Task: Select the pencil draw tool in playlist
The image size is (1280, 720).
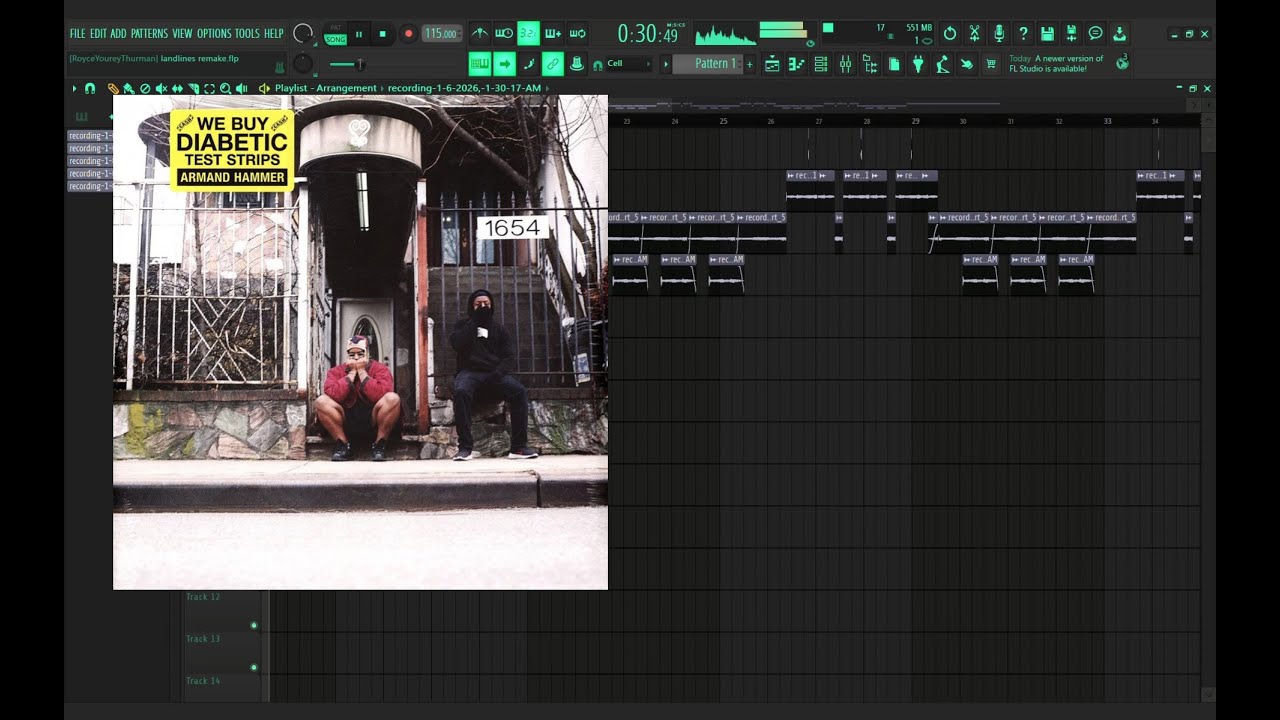Action: point(113,89)
